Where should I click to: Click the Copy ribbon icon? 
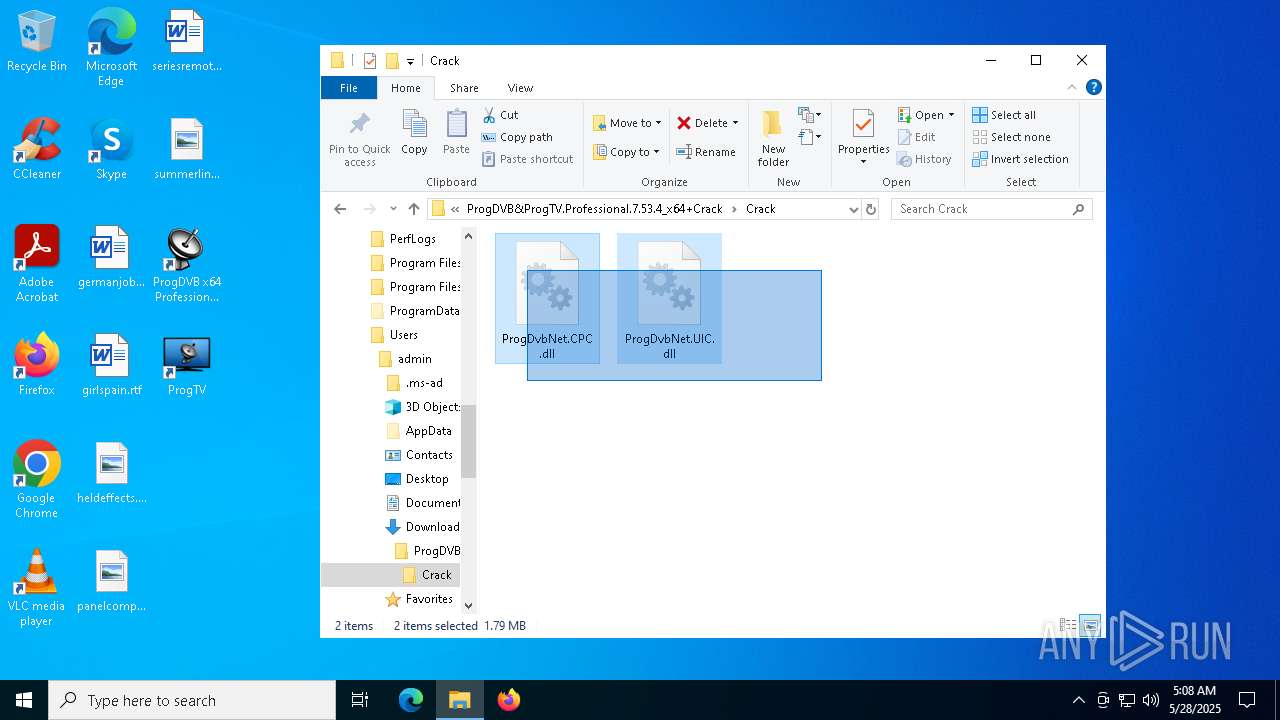[414, 132]
